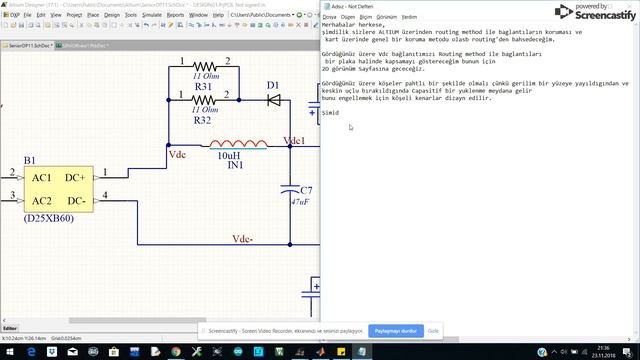This screenshot has width=640, height=360.
Task: Click the Place Net Label icon
Action: pyautogui.click(x=222, y=25)
